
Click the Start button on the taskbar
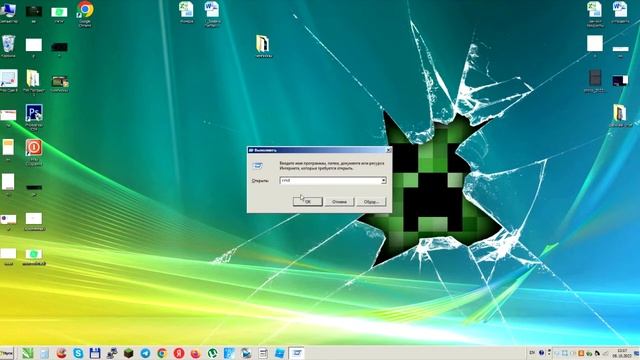[x=7, y=353]
